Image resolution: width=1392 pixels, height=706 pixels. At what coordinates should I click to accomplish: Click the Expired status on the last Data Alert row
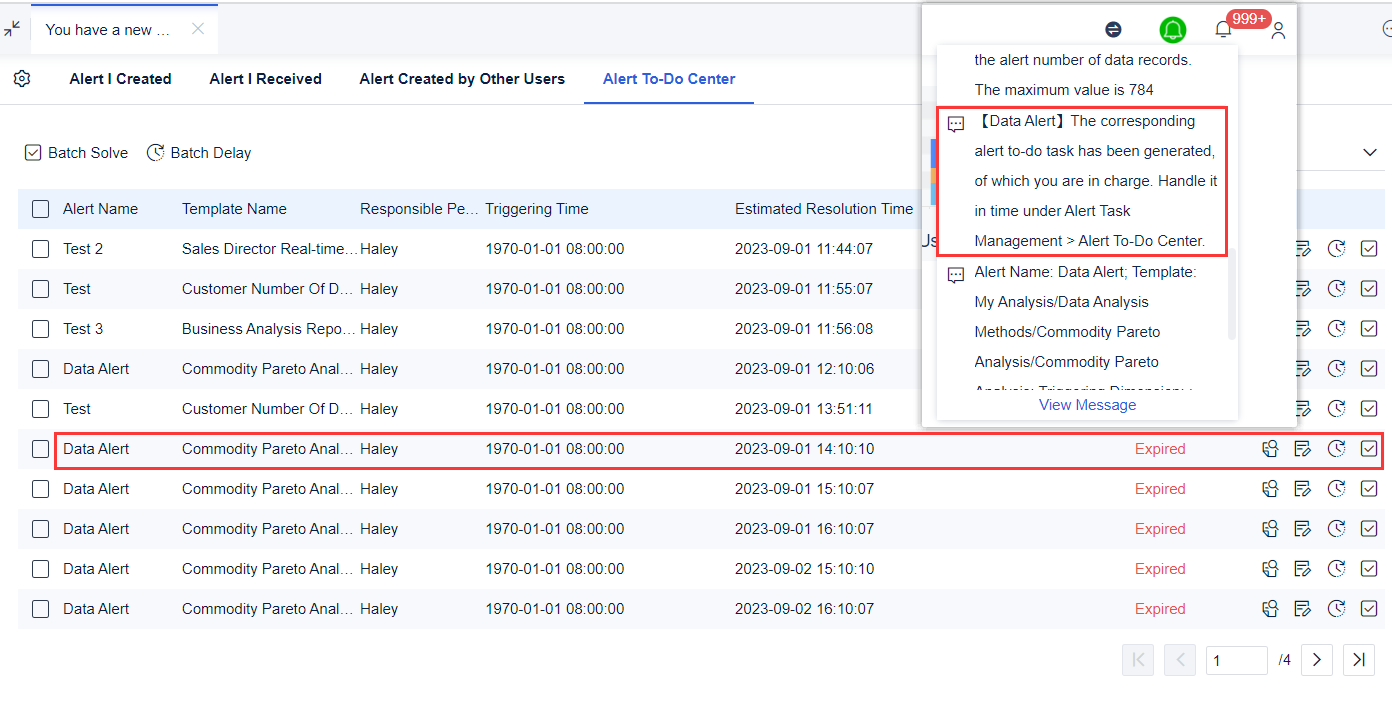pyautogui.click(x=1160, y=608)
